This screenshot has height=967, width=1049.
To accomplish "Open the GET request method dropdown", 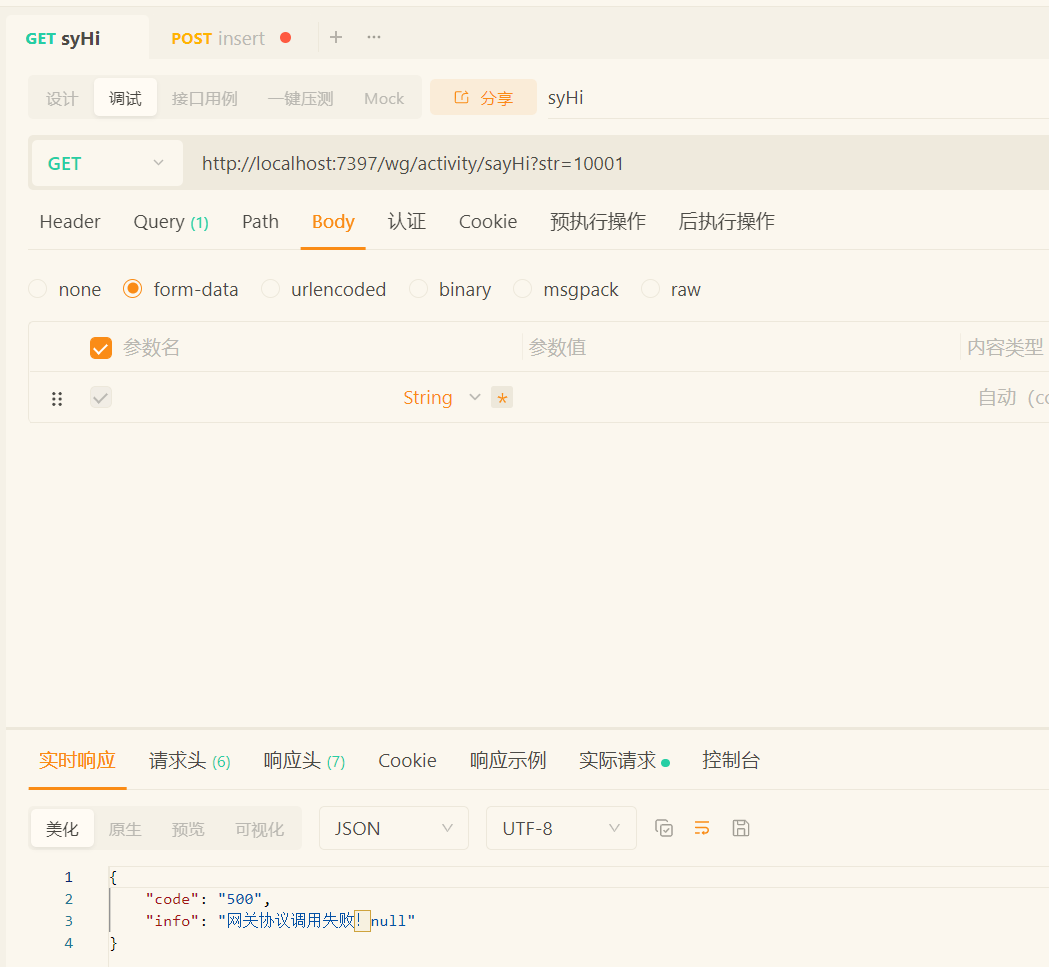I will 106,163.
